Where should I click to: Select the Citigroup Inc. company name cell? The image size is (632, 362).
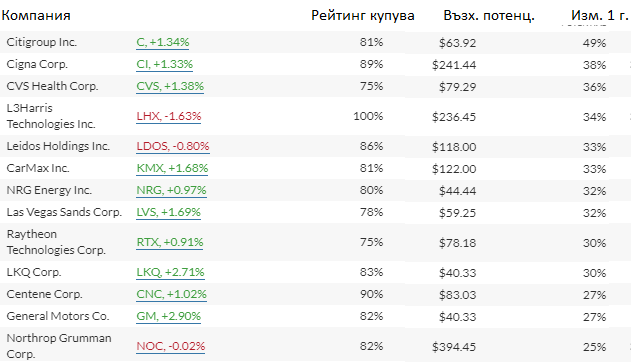click(42, 42)
